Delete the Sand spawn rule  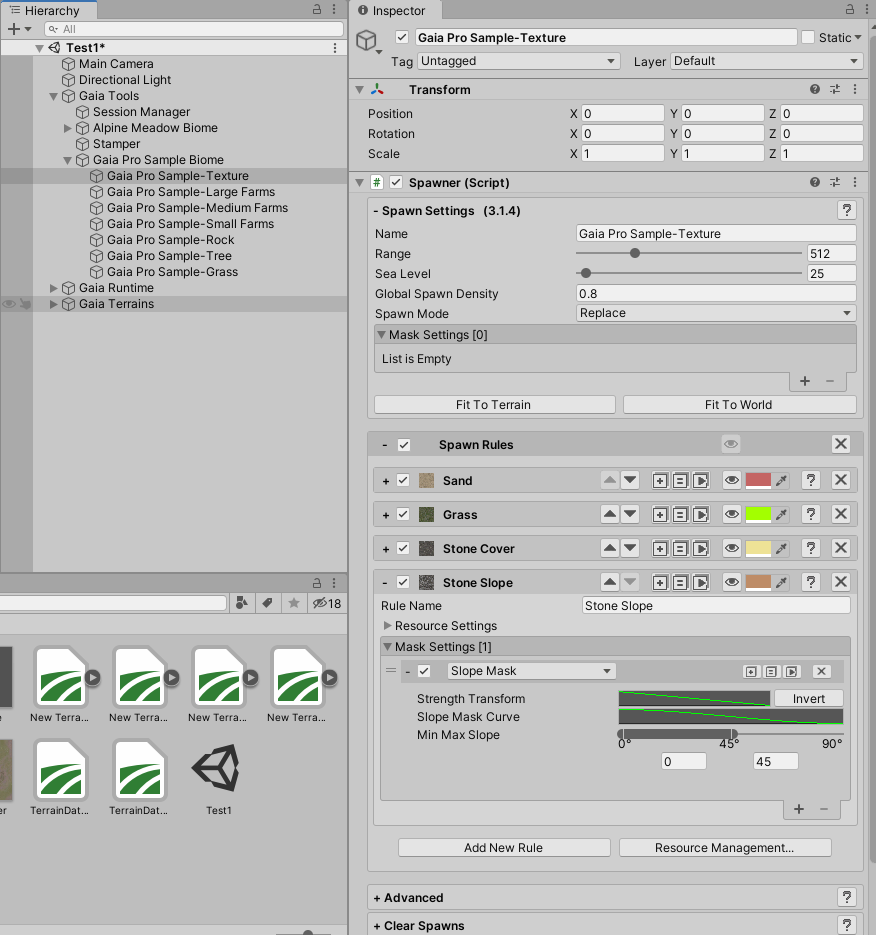click(x=841, y=480)
